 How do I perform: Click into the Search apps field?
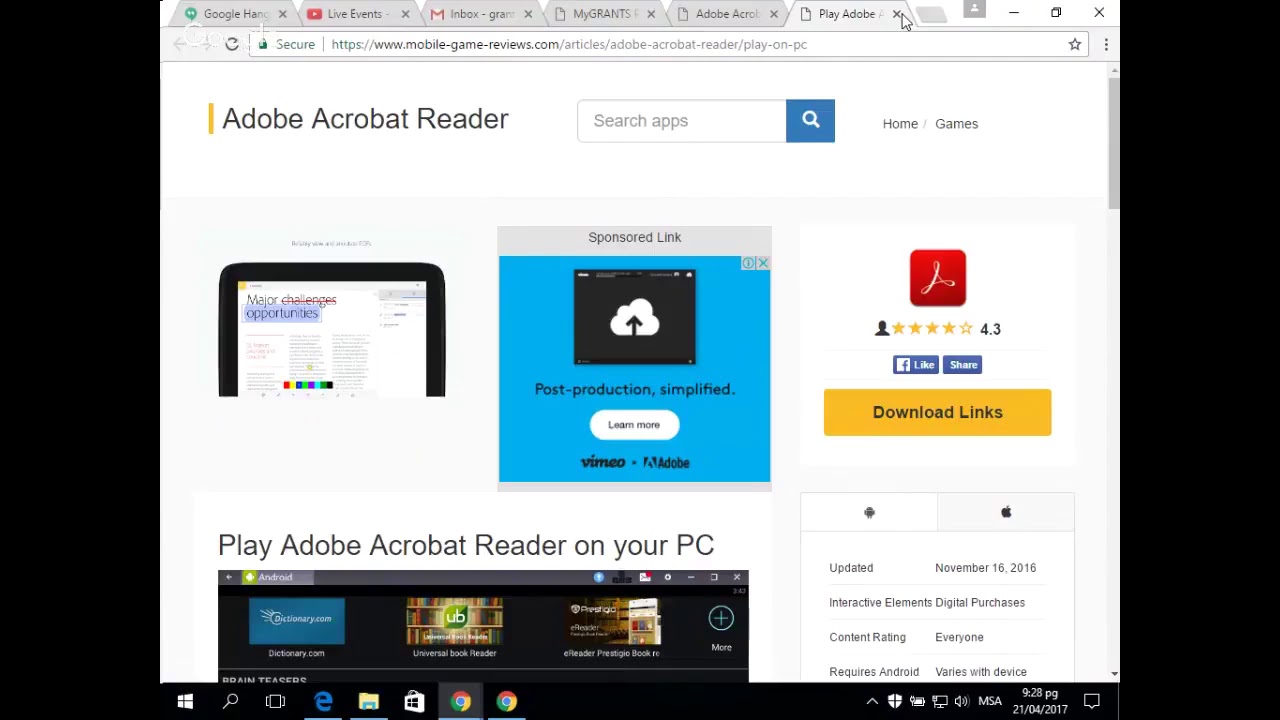[682, 121]
